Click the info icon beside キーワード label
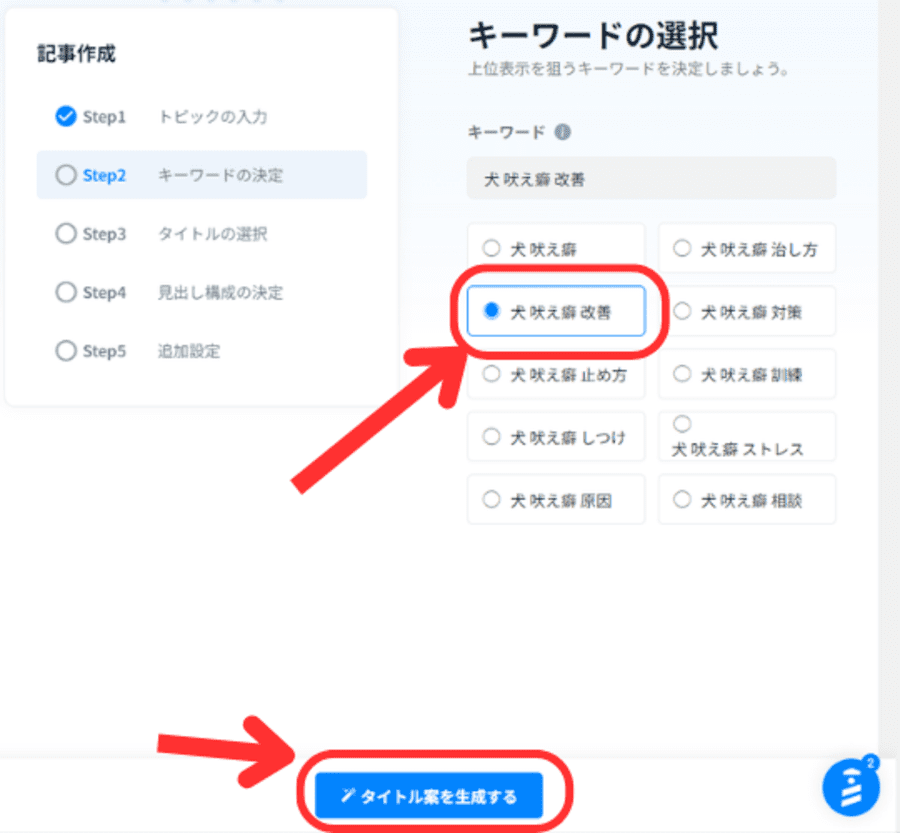Image resolution: width=900 pixels, height=833 pixels. click(x=562, y=132)
